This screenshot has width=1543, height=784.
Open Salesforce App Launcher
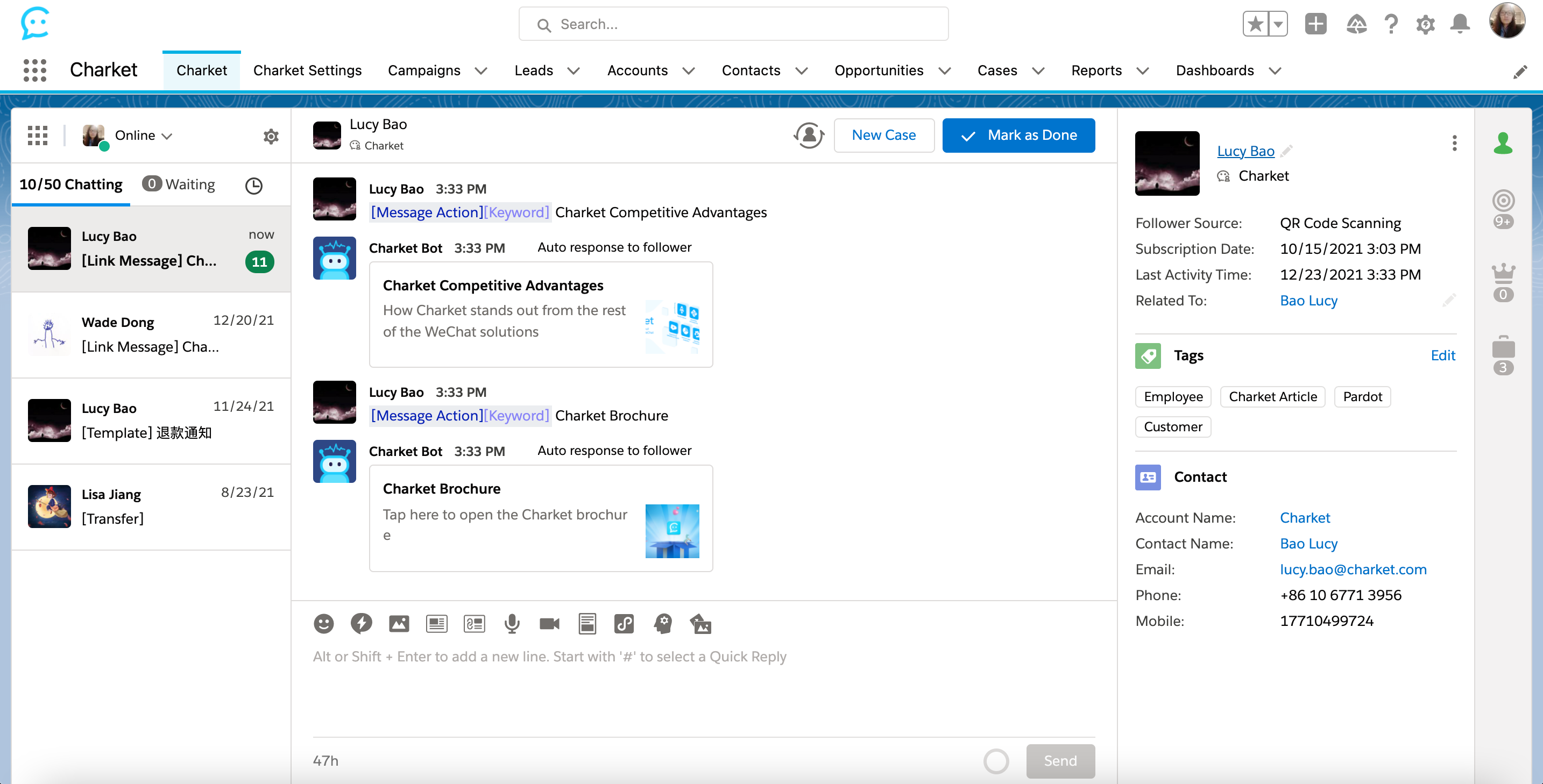point(35,70)
